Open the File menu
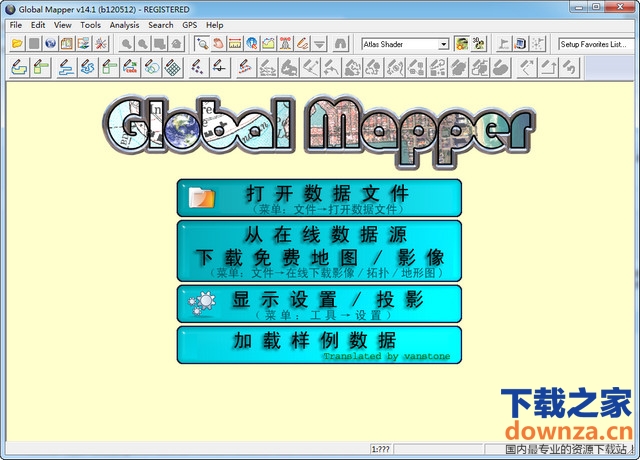640x460 pixels. click(16, 25)
